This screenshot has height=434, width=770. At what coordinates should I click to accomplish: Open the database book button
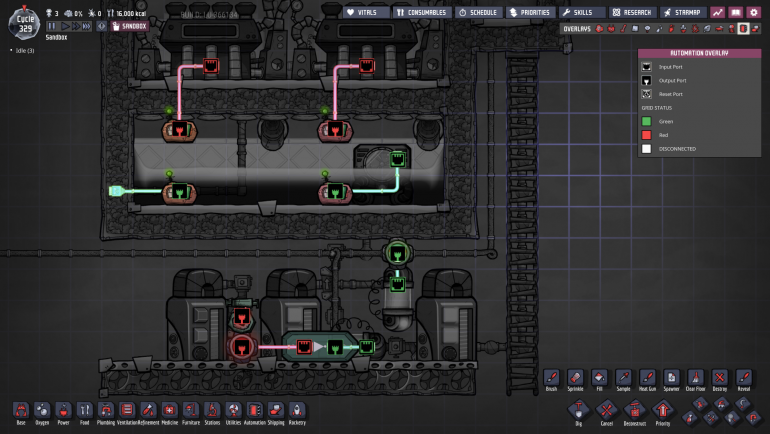point(736,12)
